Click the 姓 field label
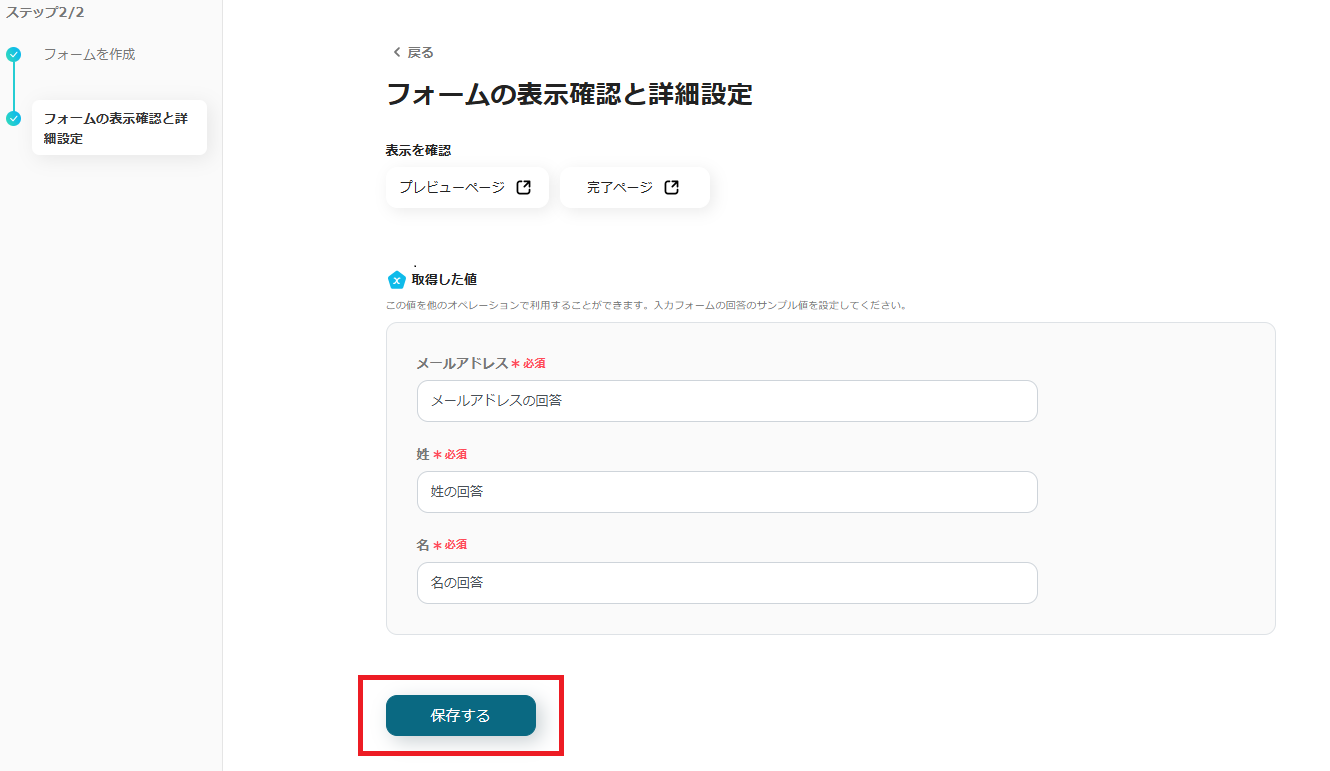This screenshot has height=771, width=1330. coord(423,454)
